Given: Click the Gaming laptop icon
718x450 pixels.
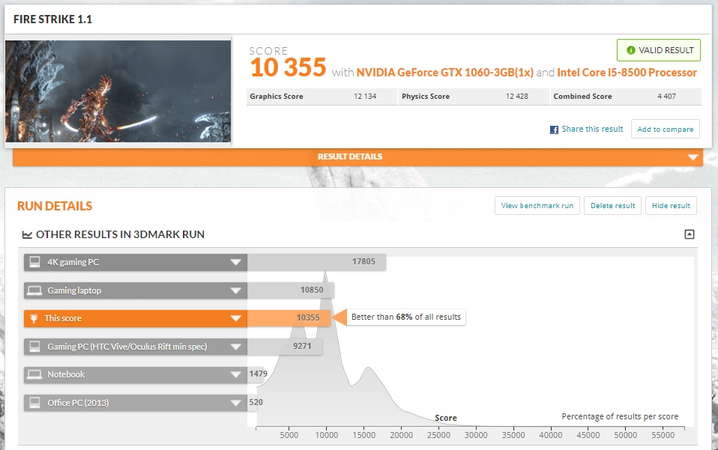Looking at the screenshot, I should 34,291.
